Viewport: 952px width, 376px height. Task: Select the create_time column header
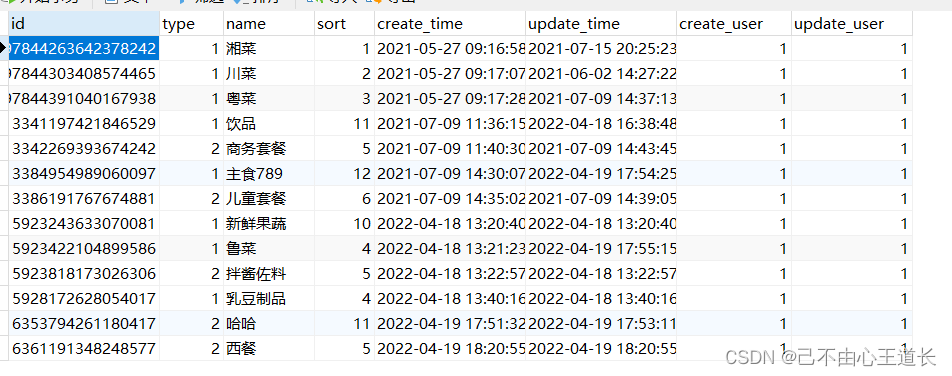click(450, 24)
